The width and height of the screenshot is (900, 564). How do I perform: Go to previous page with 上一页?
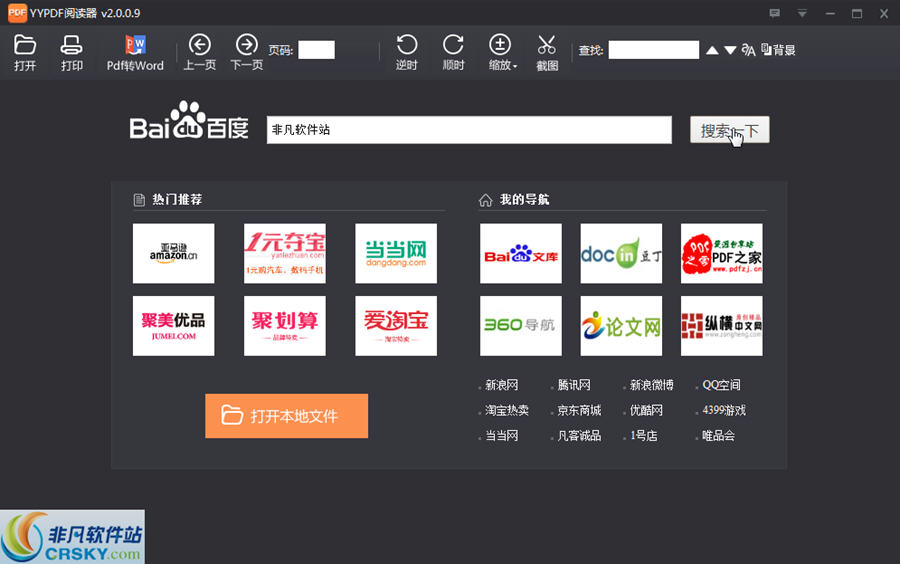pos(200,52)
